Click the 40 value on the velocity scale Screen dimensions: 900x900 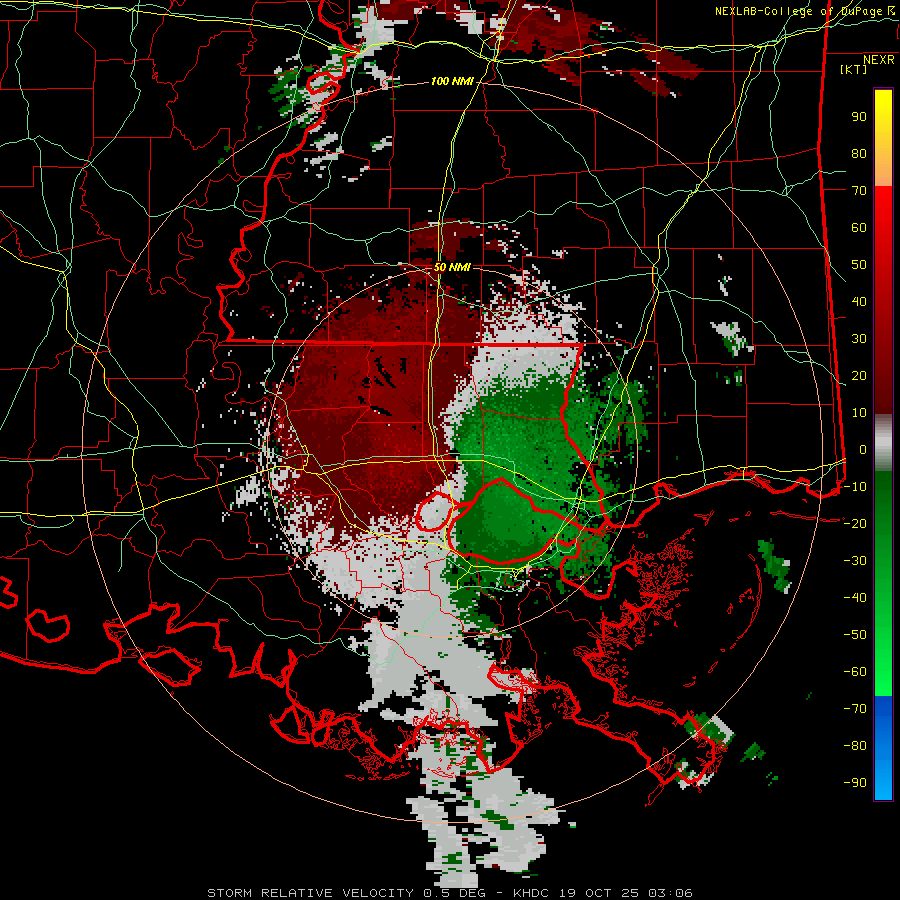(x=859, y=302)
